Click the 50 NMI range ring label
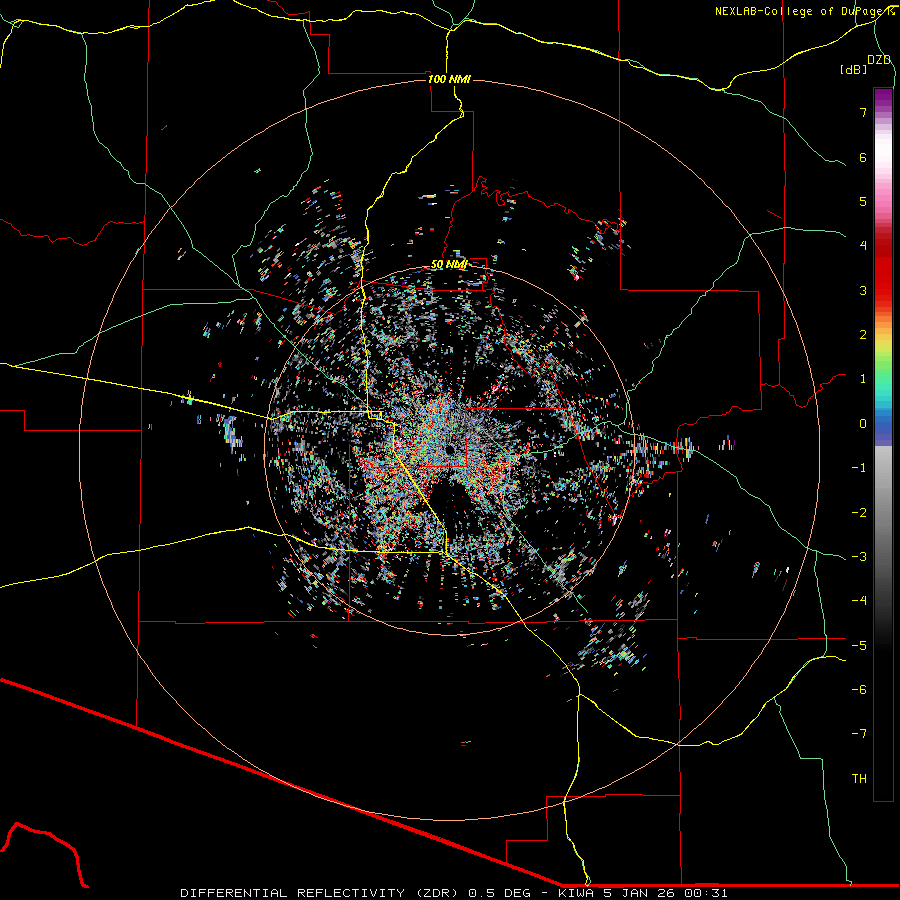The width and height of the screenshot is (900, 900). 449,265
